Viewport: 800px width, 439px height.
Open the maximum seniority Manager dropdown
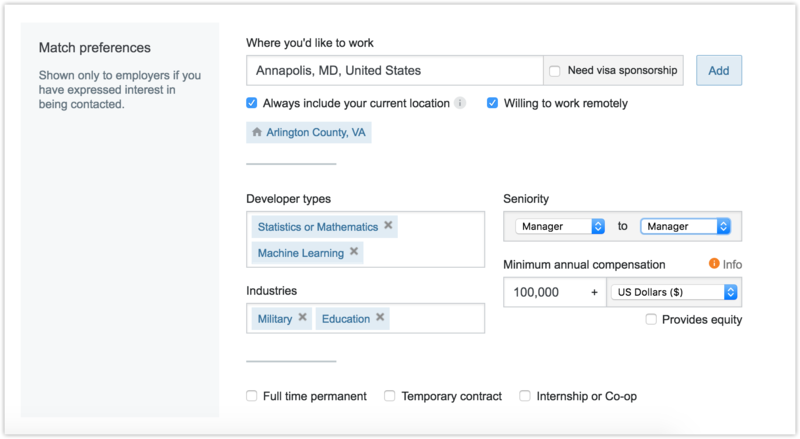685,226
